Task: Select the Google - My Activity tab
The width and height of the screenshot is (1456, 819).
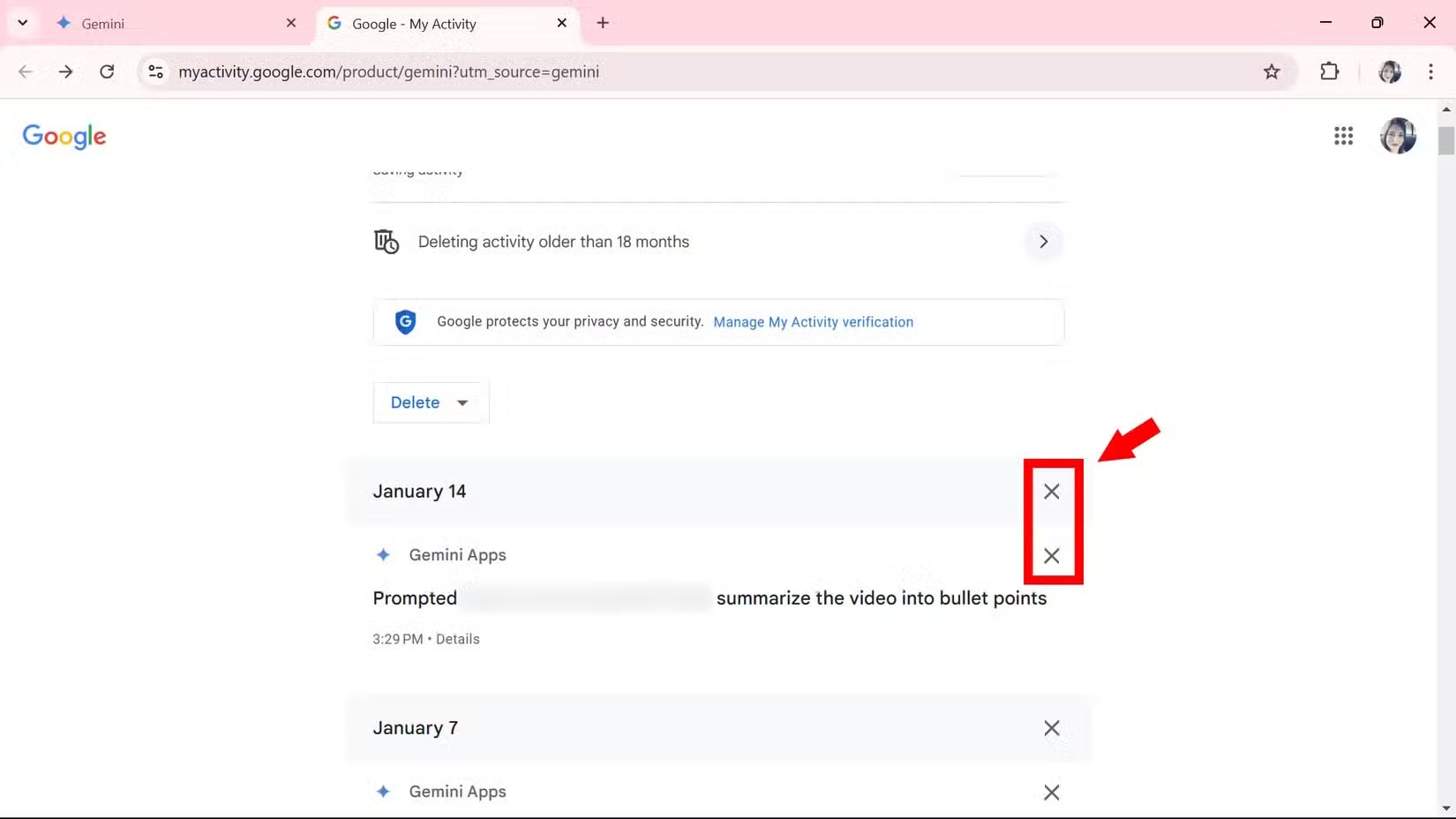Action: click(x=448, y=24)
